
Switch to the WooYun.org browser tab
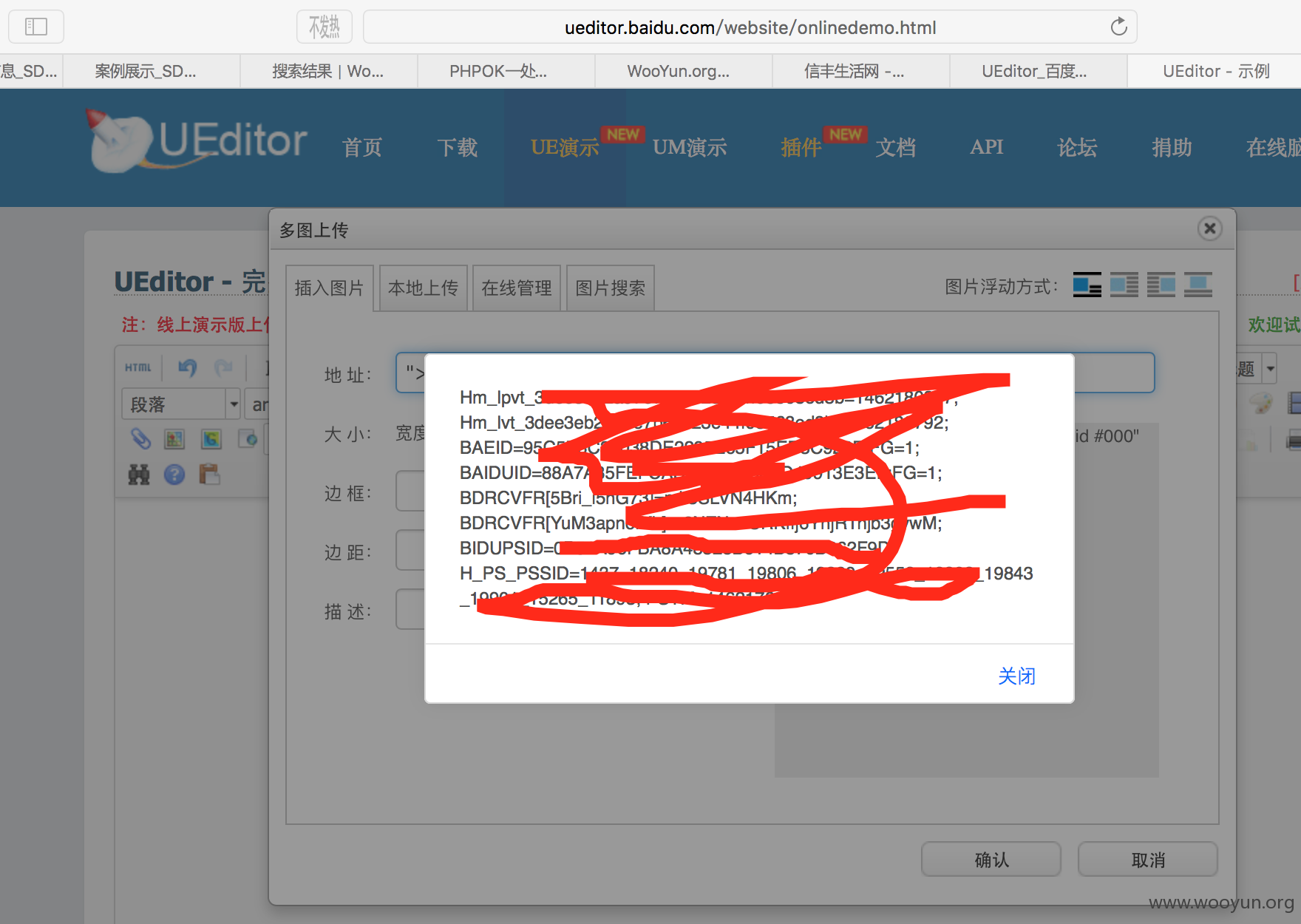[x=684, y=71]
